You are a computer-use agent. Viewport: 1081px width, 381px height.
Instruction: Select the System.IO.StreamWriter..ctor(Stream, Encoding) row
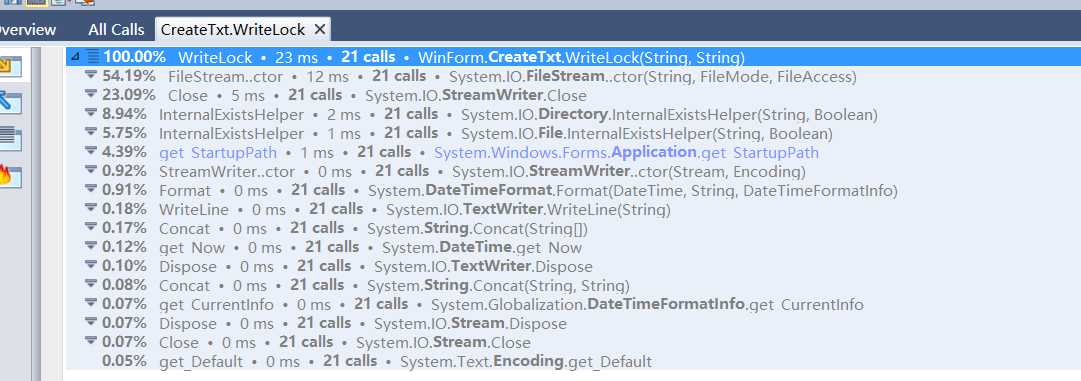(x=573, y=171)
